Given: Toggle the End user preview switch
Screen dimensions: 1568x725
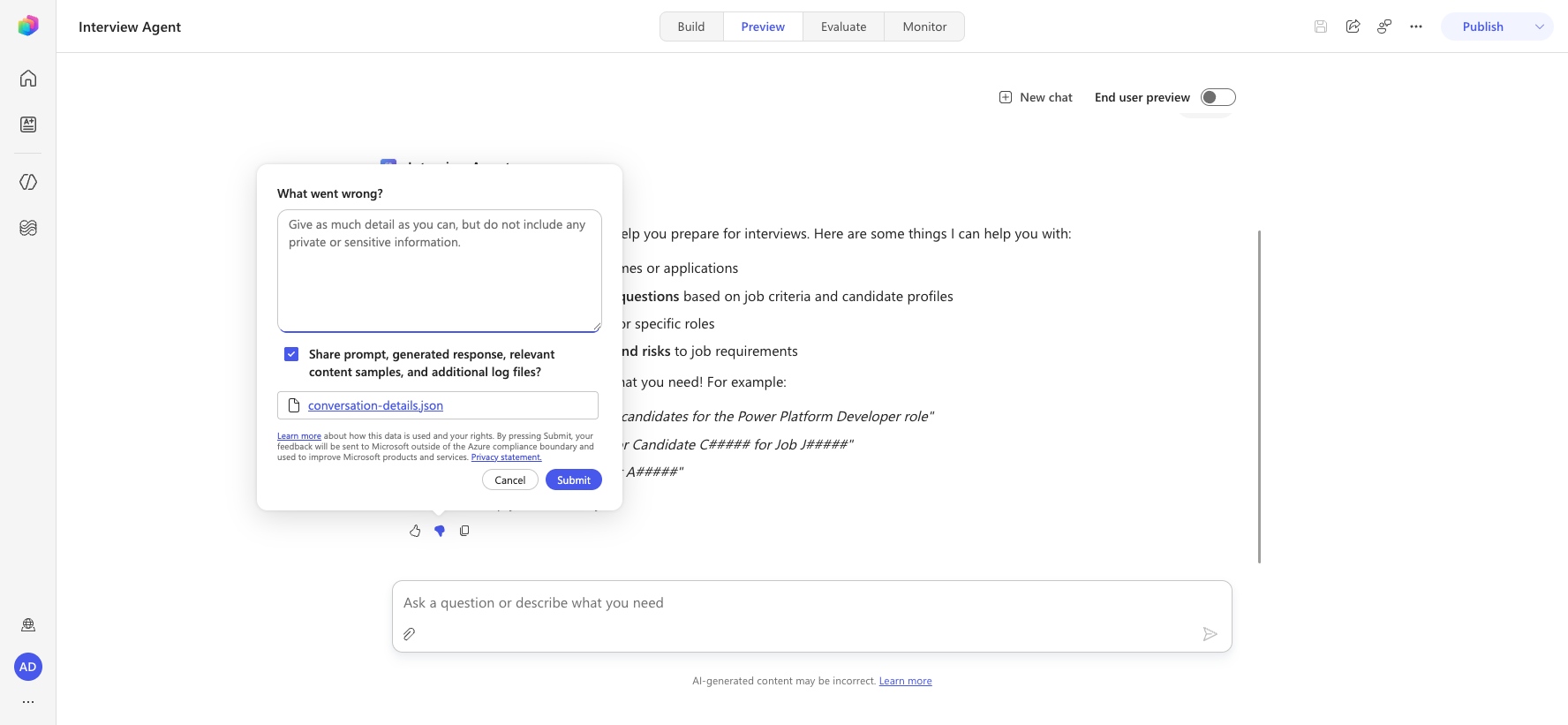Looking at the screenshot, I should coord(1218,97).
